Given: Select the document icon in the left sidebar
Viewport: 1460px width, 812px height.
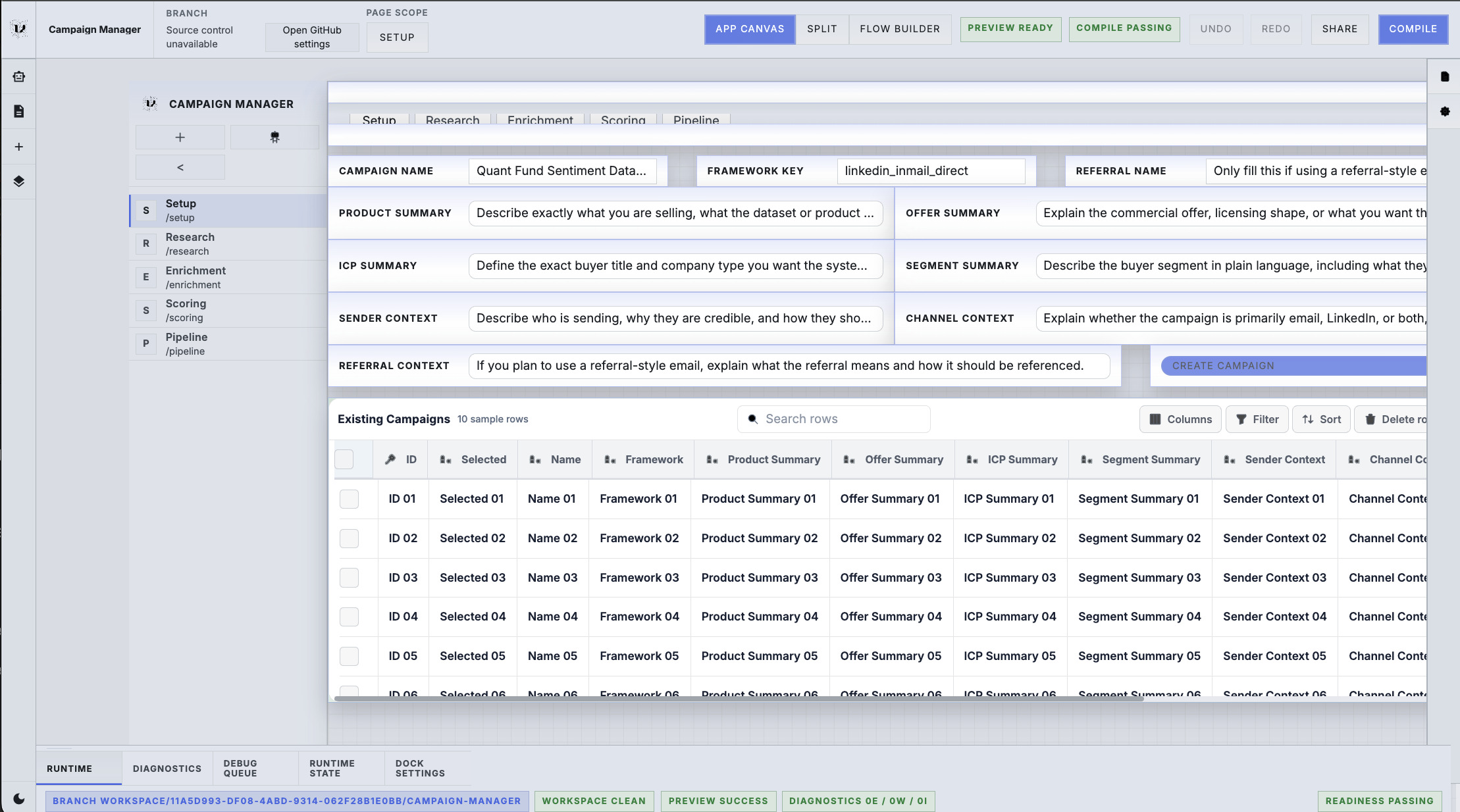Looking at the screenshot, I should [18, 111].
